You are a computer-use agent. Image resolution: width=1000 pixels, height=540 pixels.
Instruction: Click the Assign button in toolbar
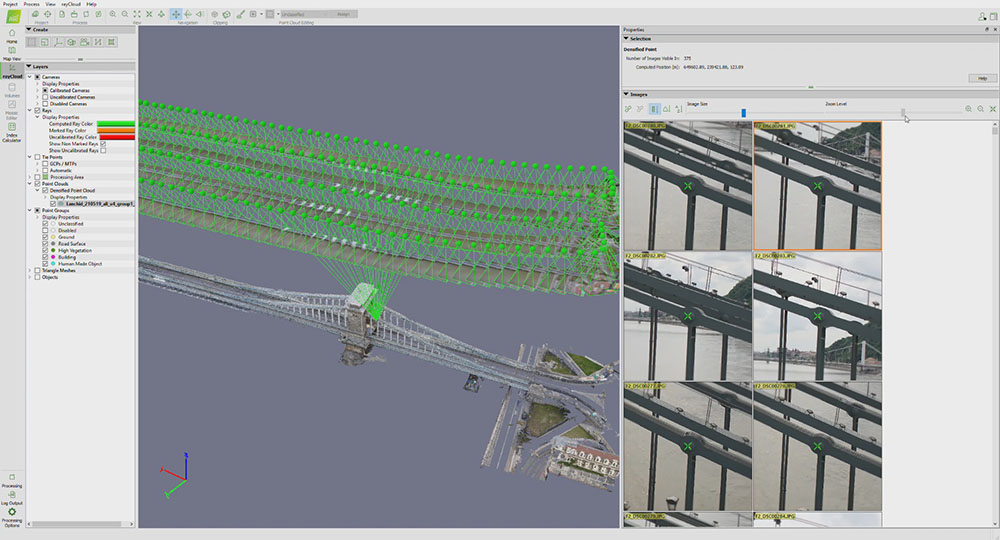click(x=343, y=14)
